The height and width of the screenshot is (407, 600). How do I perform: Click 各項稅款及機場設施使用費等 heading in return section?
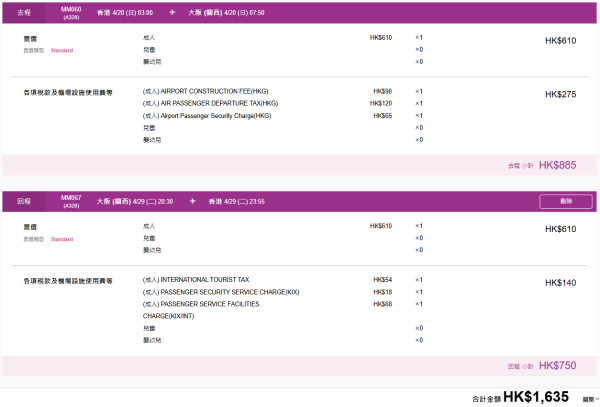[x=68, y=281]
